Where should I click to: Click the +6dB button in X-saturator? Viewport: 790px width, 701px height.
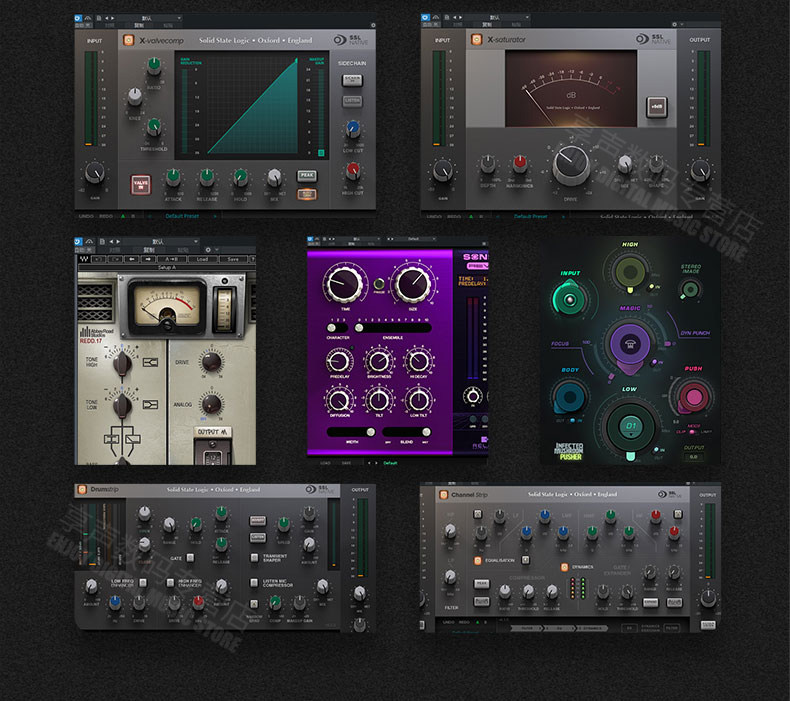point(657,107)
